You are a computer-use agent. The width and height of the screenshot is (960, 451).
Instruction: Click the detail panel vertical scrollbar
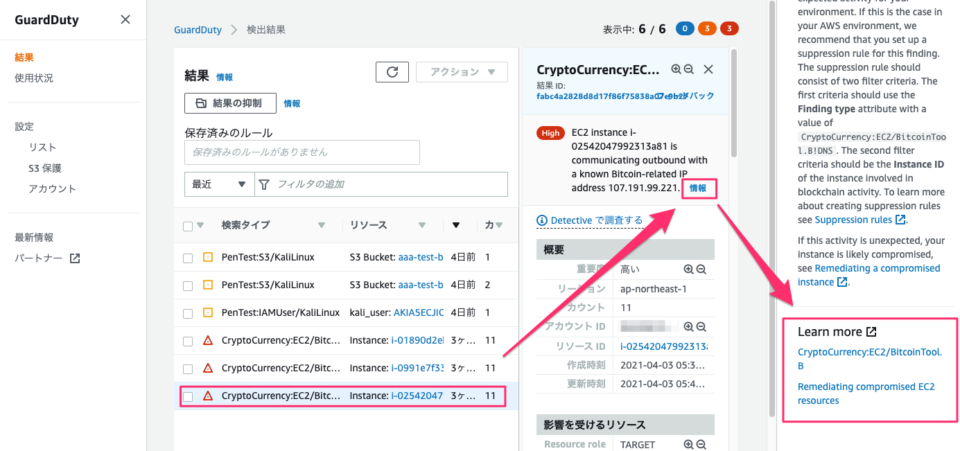[x=733, y=104]
